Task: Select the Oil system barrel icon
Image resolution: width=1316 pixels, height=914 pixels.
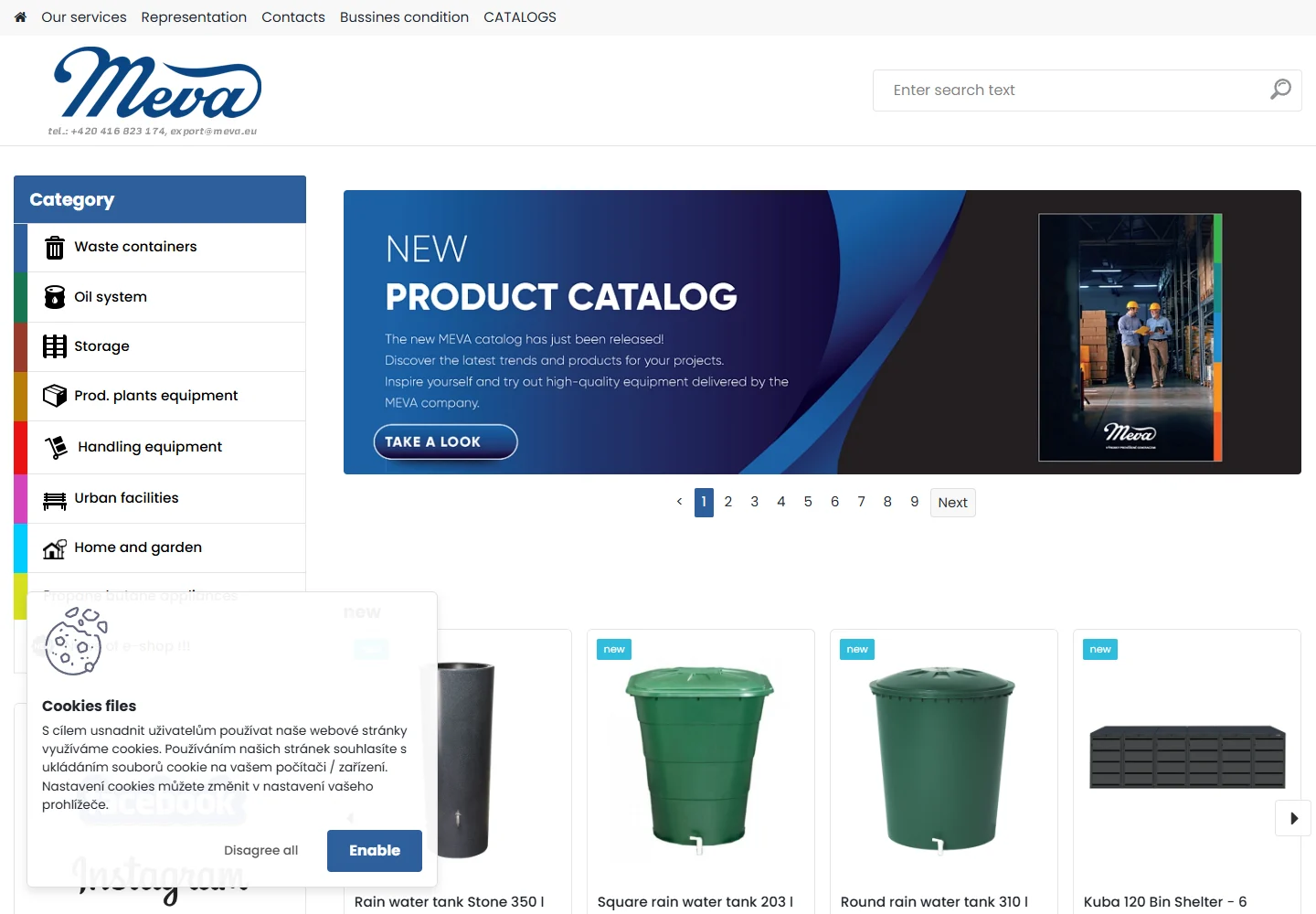Action: pyautogui.click(x=55, y=297)
